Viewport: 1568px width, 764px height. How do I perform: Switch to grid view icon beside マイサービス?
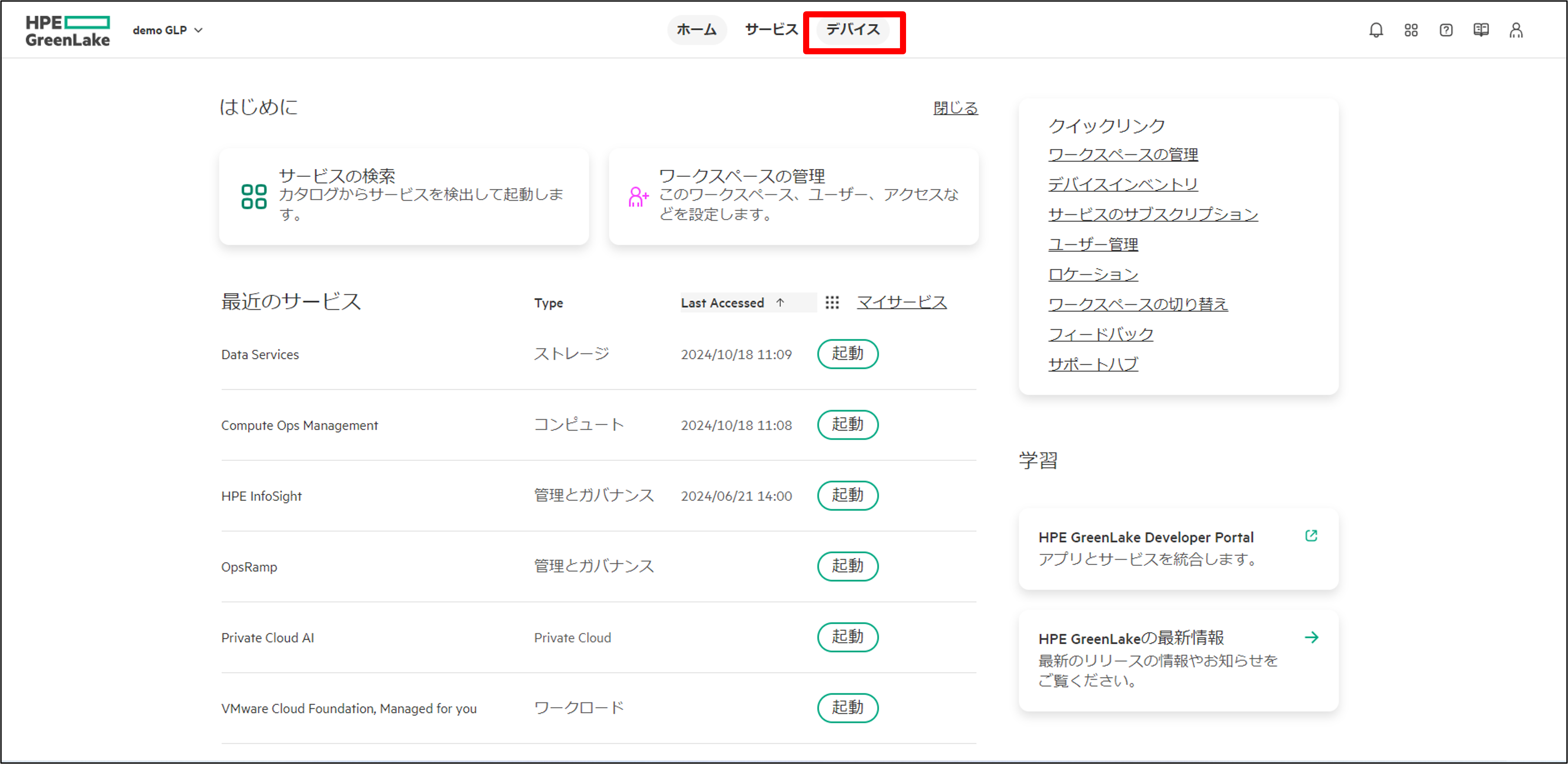pyautogui.click(x=831, y=303)
